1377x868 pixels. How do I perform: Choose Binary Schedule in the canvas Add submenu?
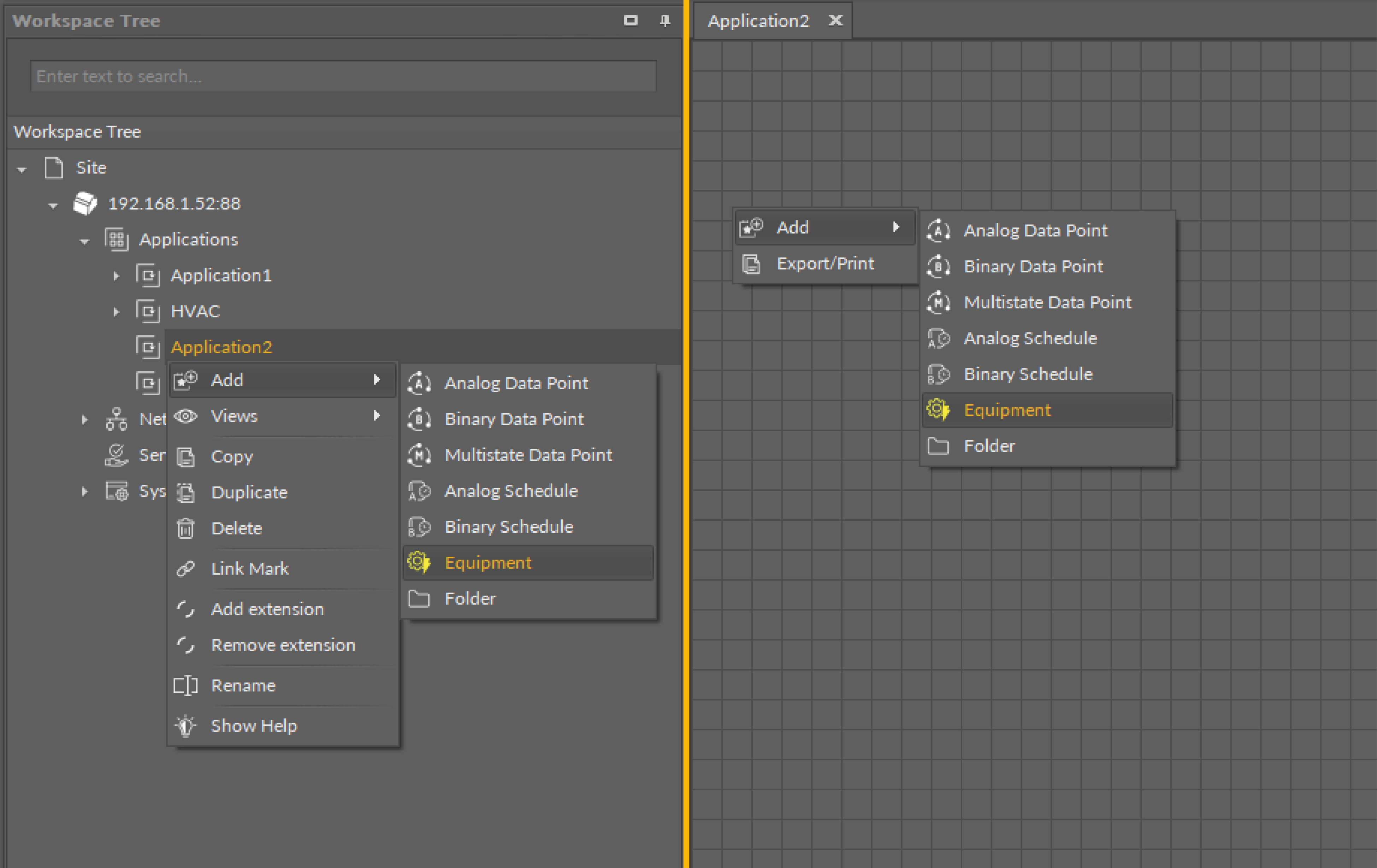point(1028,374)
